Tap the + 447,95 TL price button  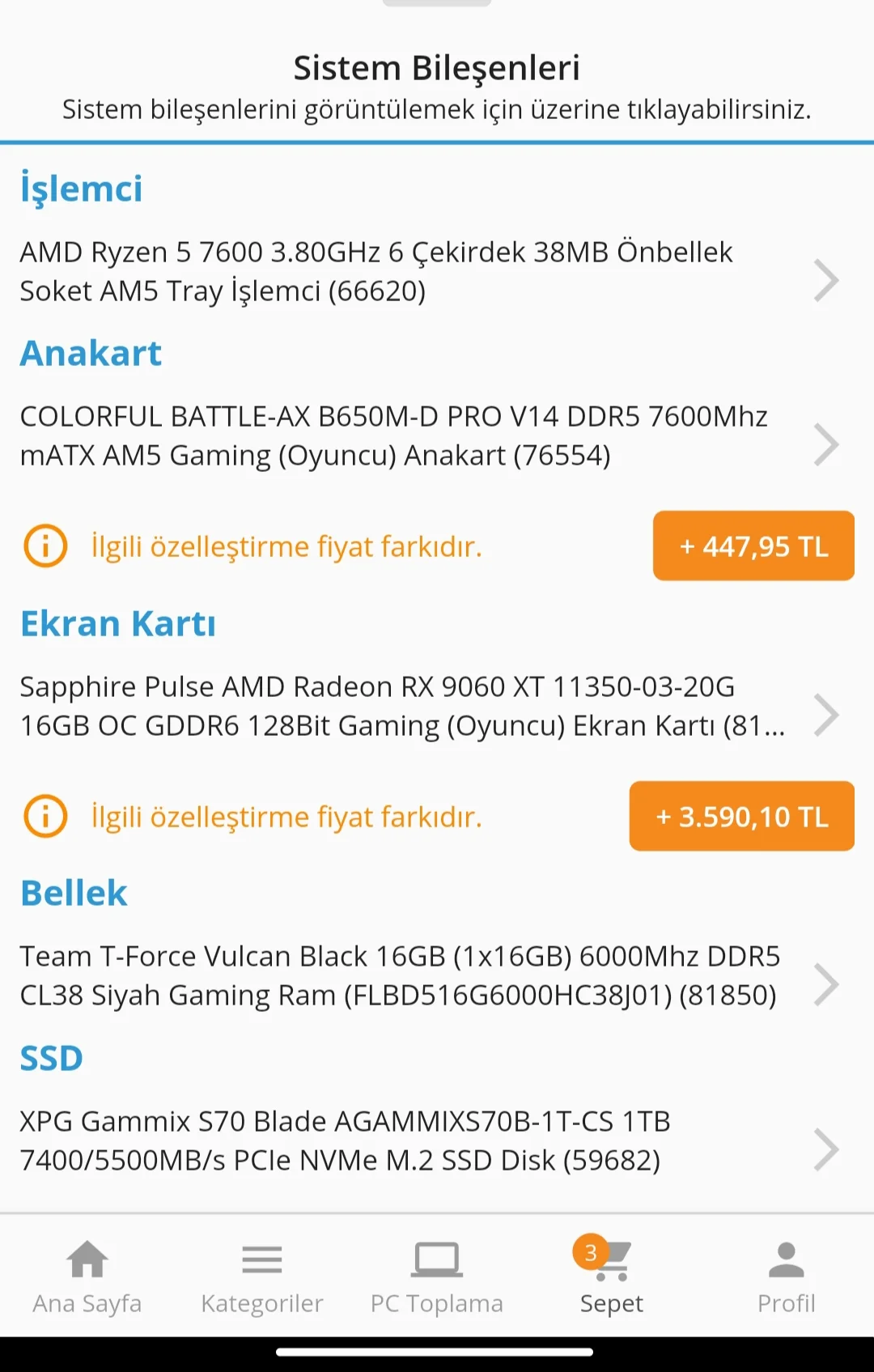[753, 546]
